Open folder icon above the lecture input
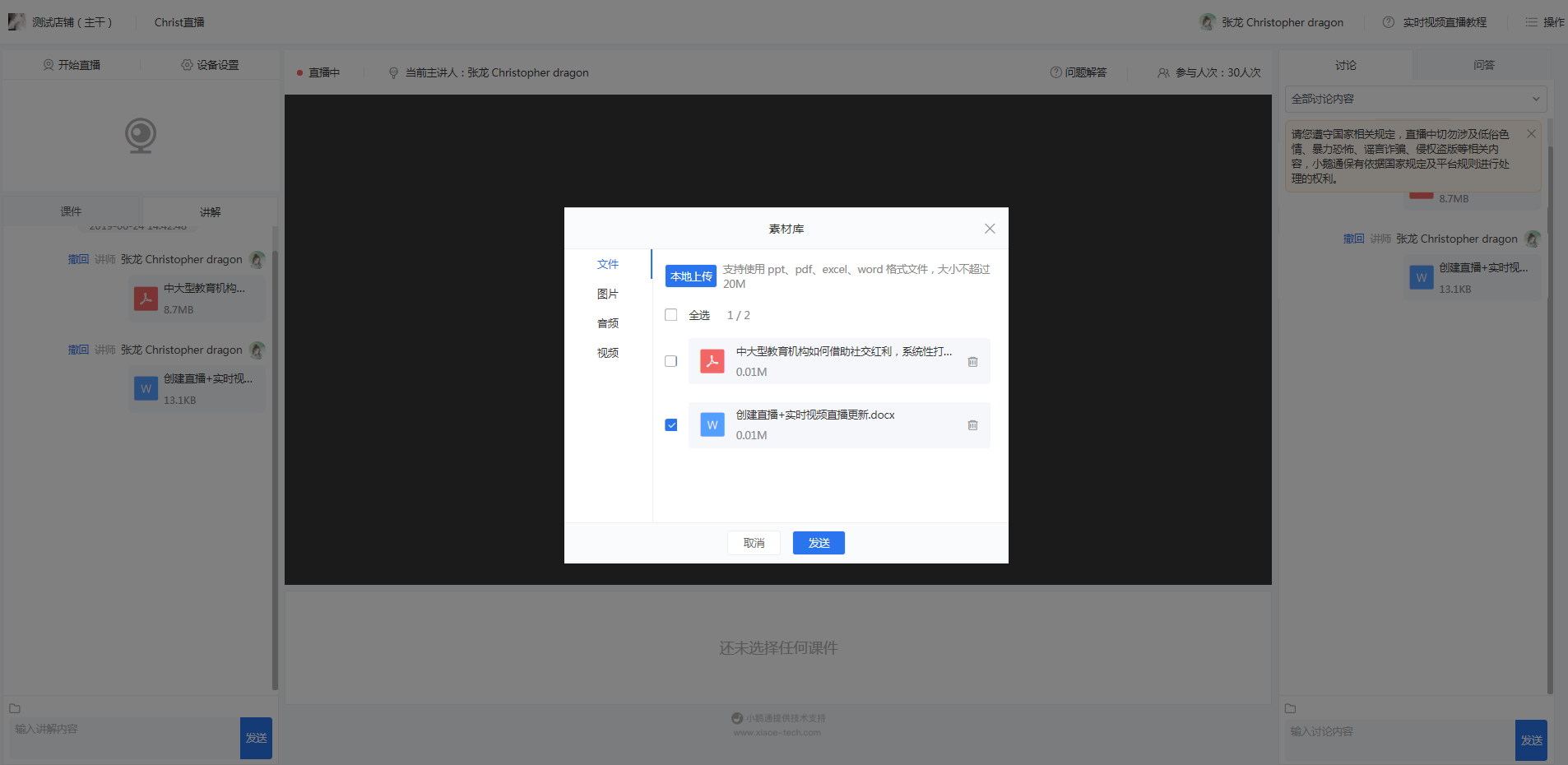 (x=15, y=708)
